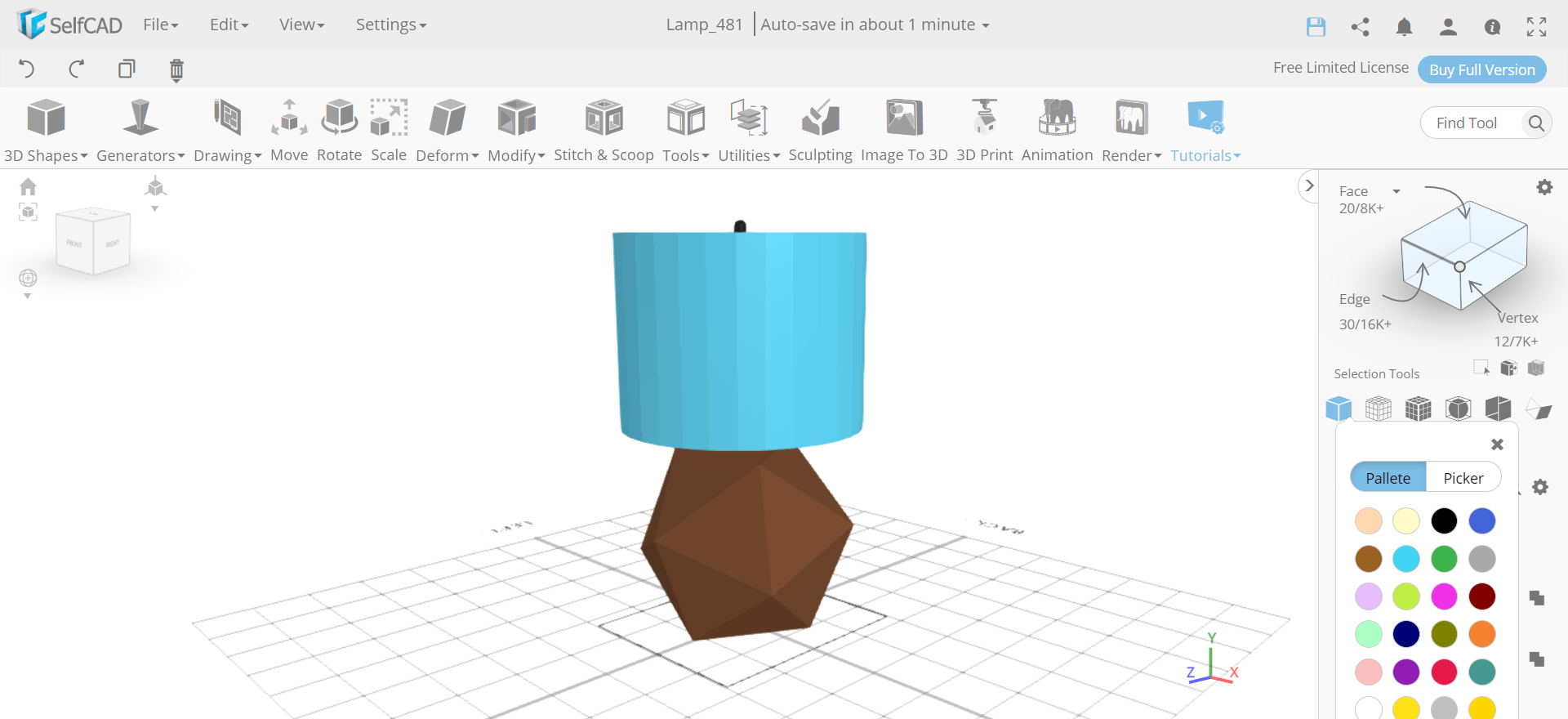Toggle Face selection mode

pos(1353,191)
